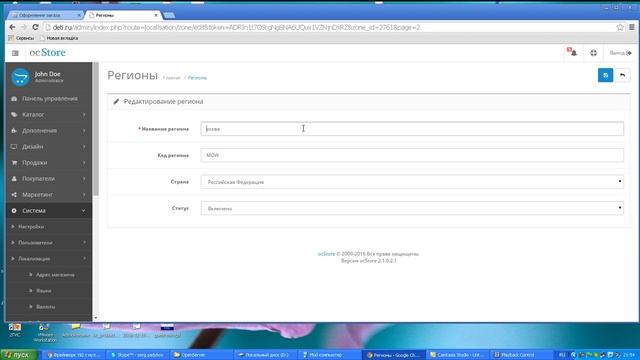Click the Регионы breadcrumb link

[x=197, y=78]
